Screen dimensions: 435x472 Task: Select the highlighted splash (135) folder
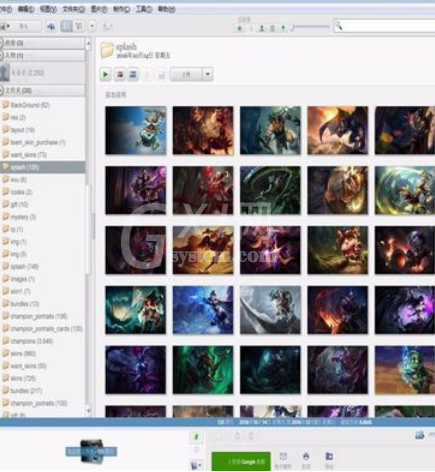(x=42, y=167)
